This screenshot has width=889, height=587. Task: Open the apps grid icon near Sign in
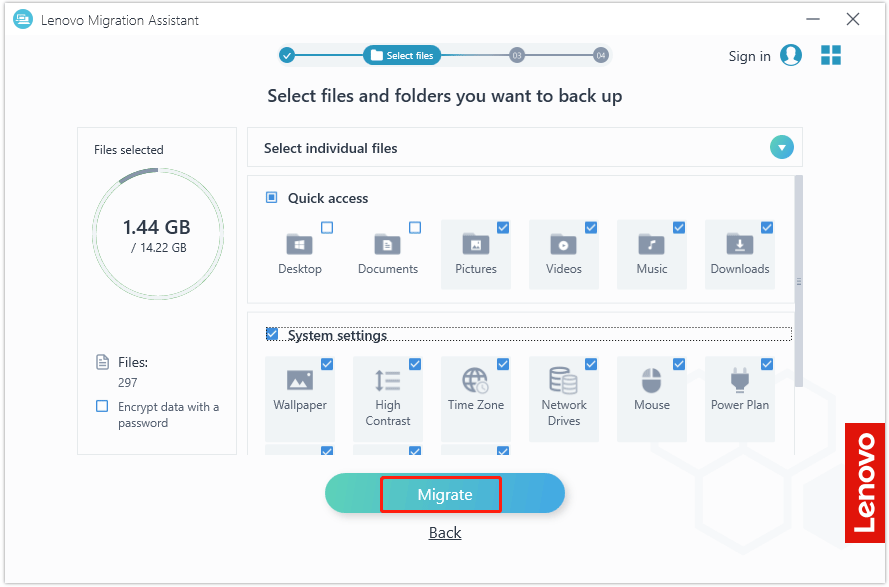(x=831, y=56)
